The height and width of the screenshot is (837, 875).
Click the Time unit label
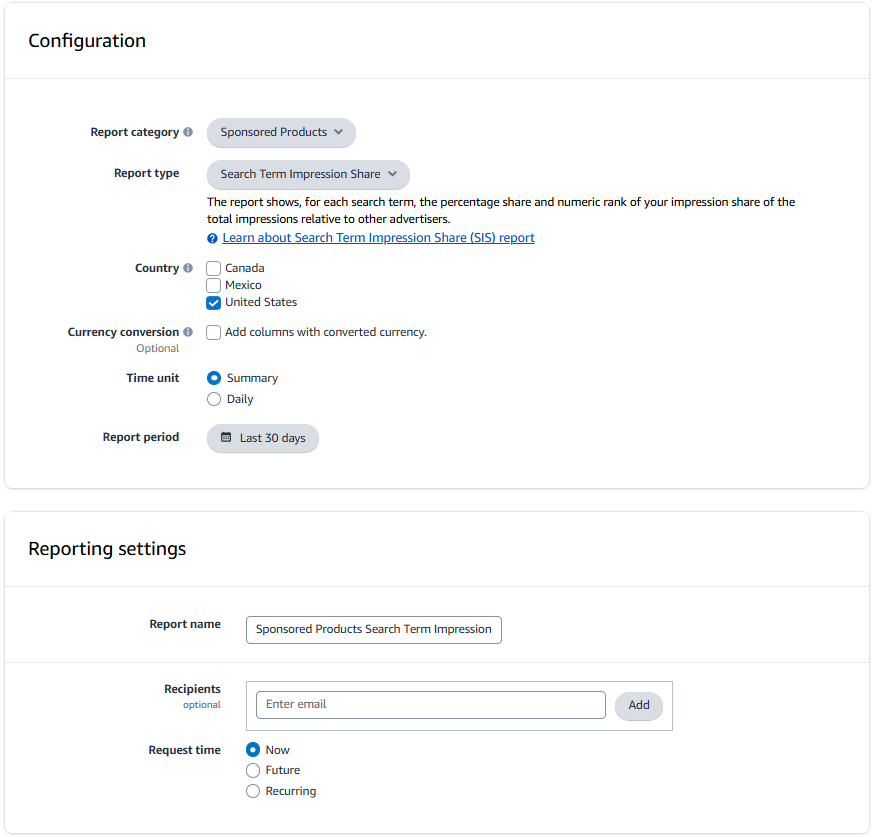(x=153, y=378)
